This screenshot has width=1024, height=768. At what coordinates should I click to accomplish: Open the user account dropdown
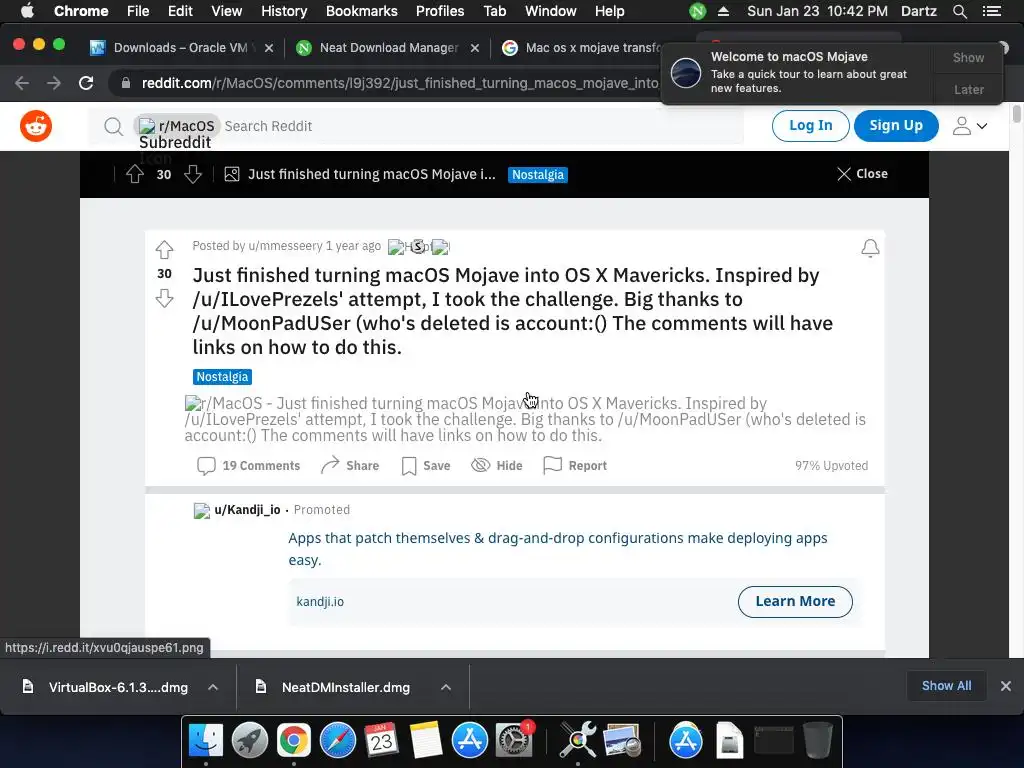pos(970,126)
